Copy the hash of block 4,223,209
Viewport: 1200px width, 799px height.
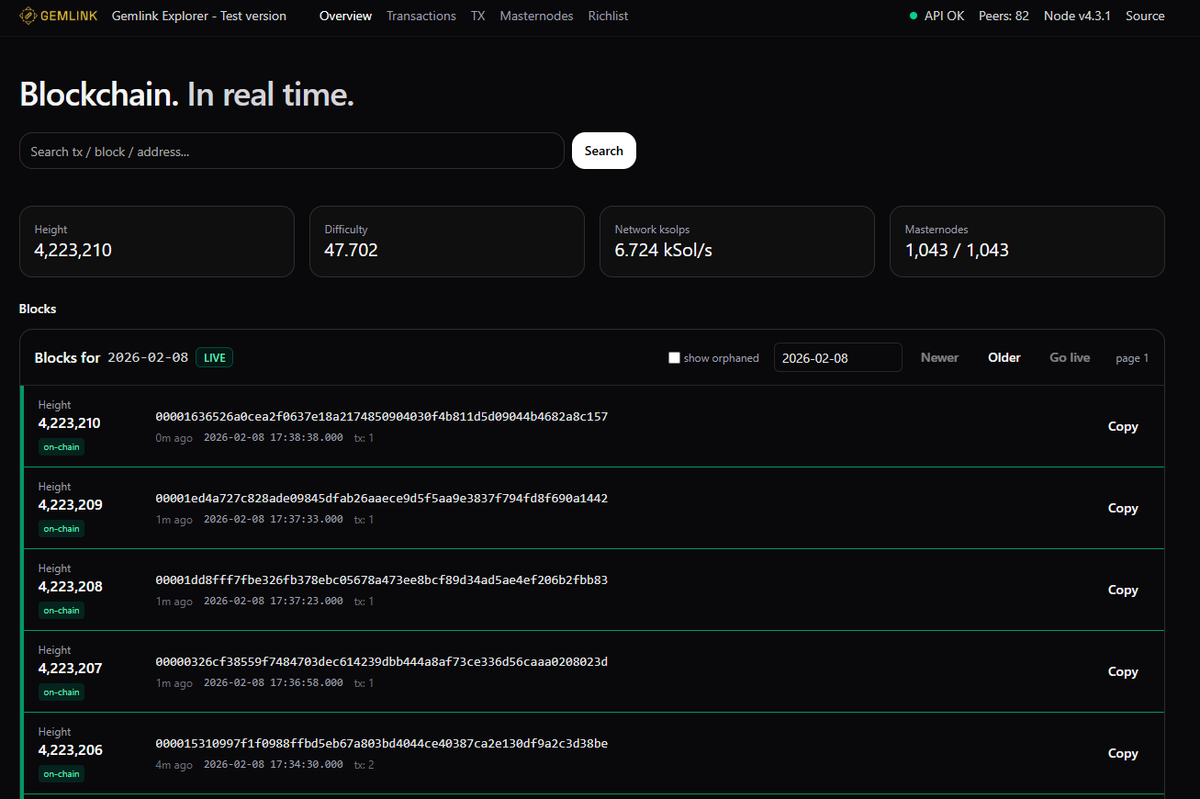1122,508
